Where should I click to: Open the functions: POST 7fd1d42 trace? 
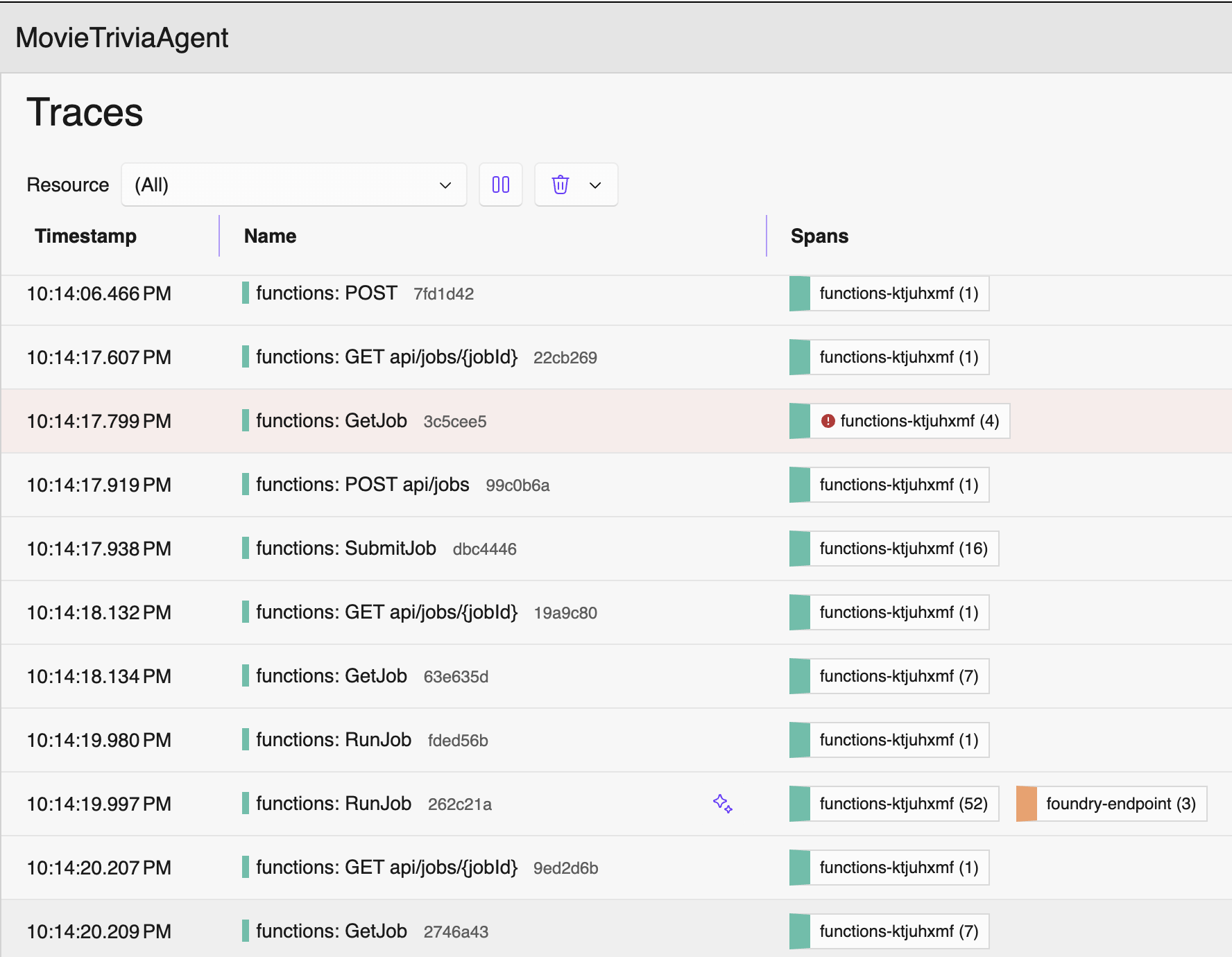click(326, 293)
